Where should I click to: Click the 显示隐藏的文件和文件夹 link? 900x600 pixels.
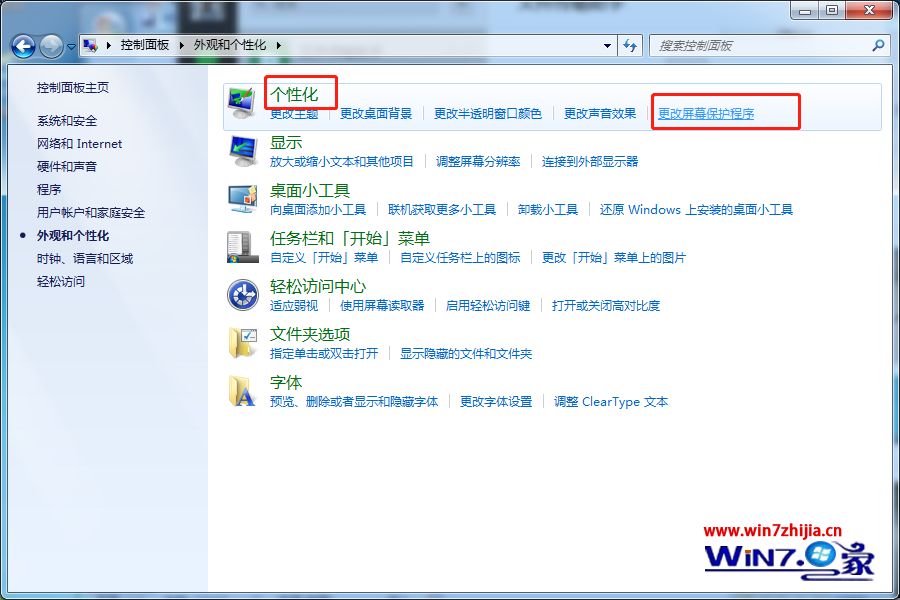coord(466,353)
